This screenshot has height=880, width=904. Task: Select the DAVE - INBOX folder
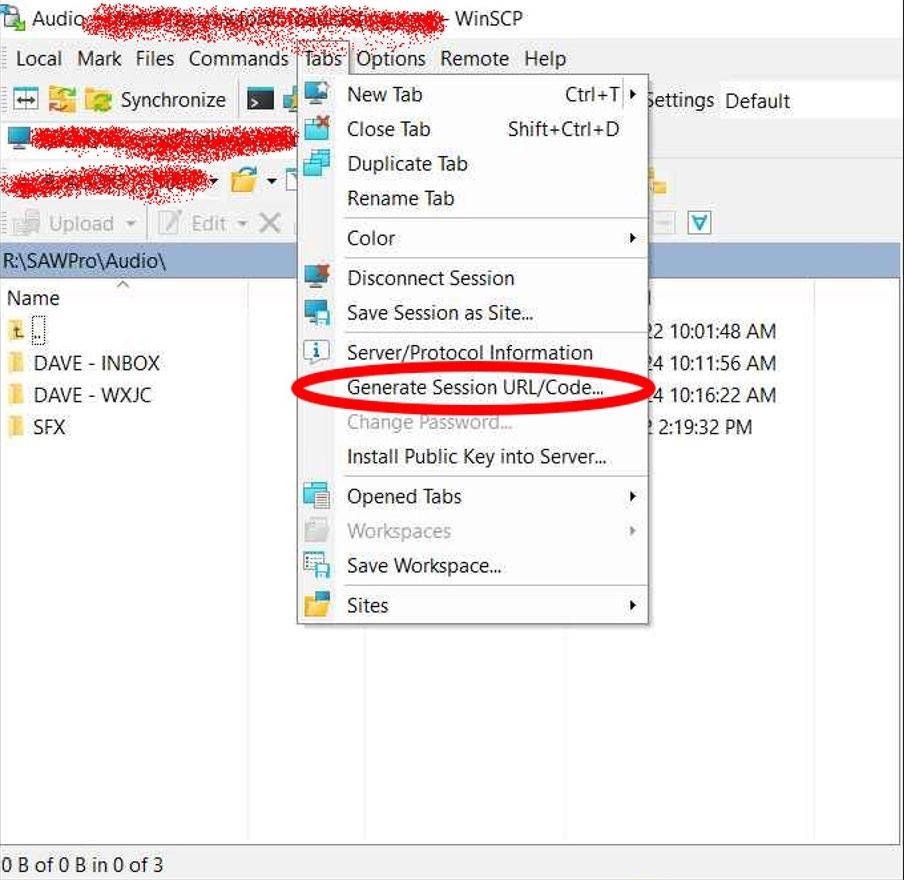(85, 363)
